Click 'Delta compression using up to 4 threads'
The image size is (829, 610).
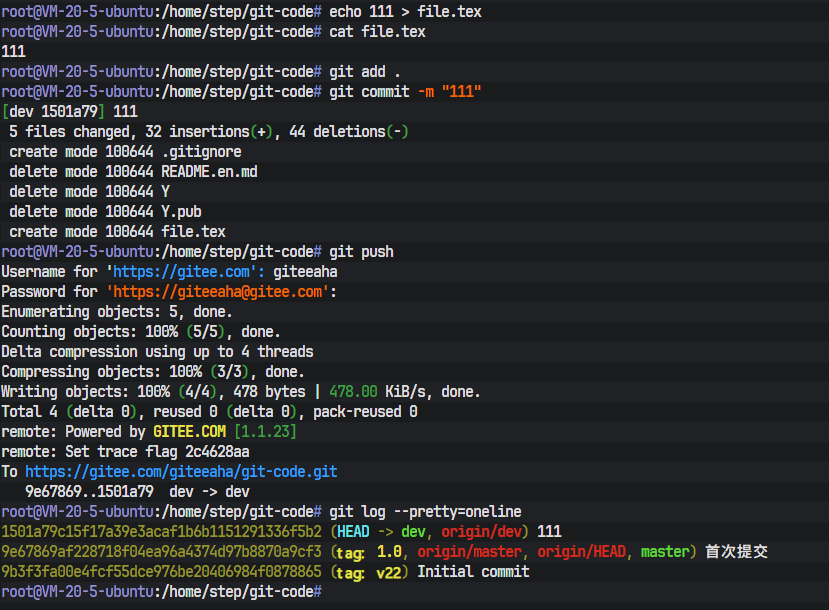click(158, 351)
